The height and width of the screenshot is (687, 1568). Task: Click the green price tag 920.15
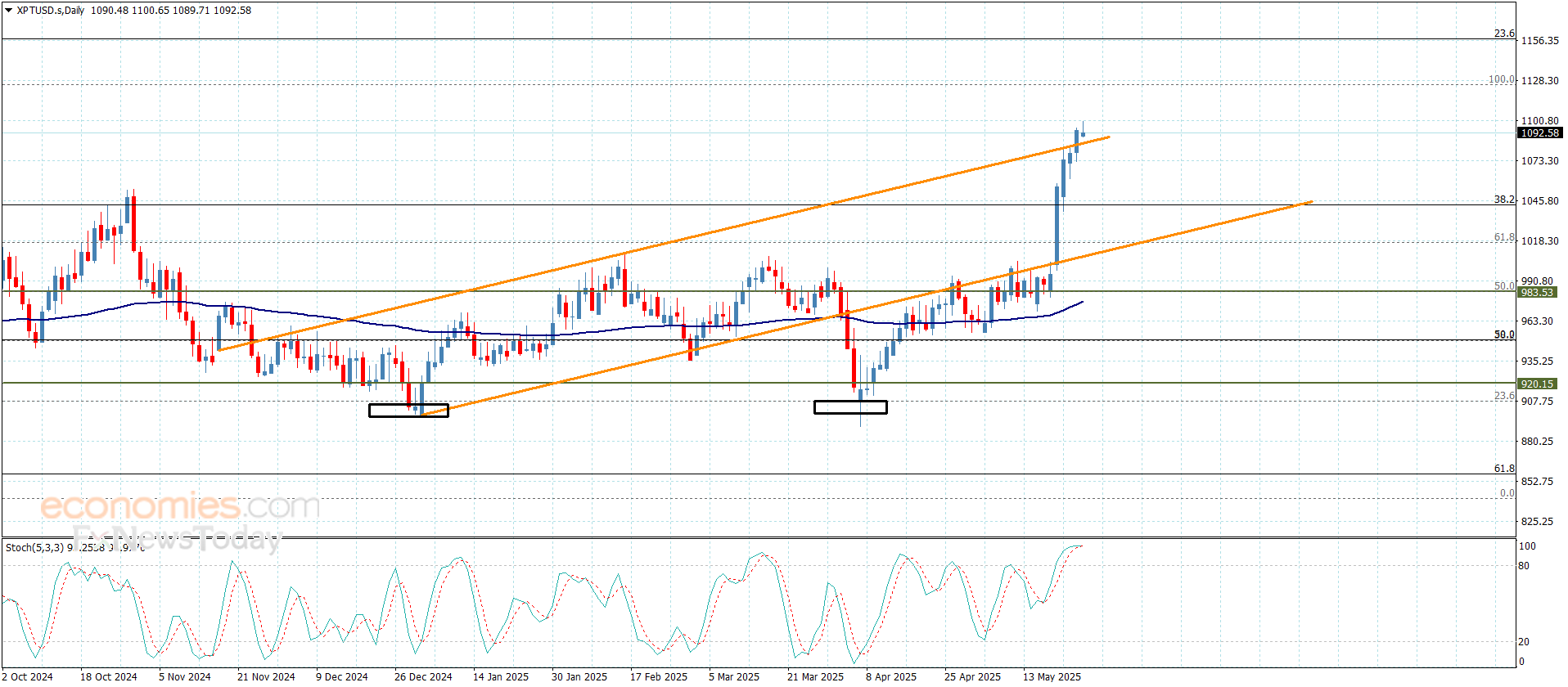[1537, 384]
